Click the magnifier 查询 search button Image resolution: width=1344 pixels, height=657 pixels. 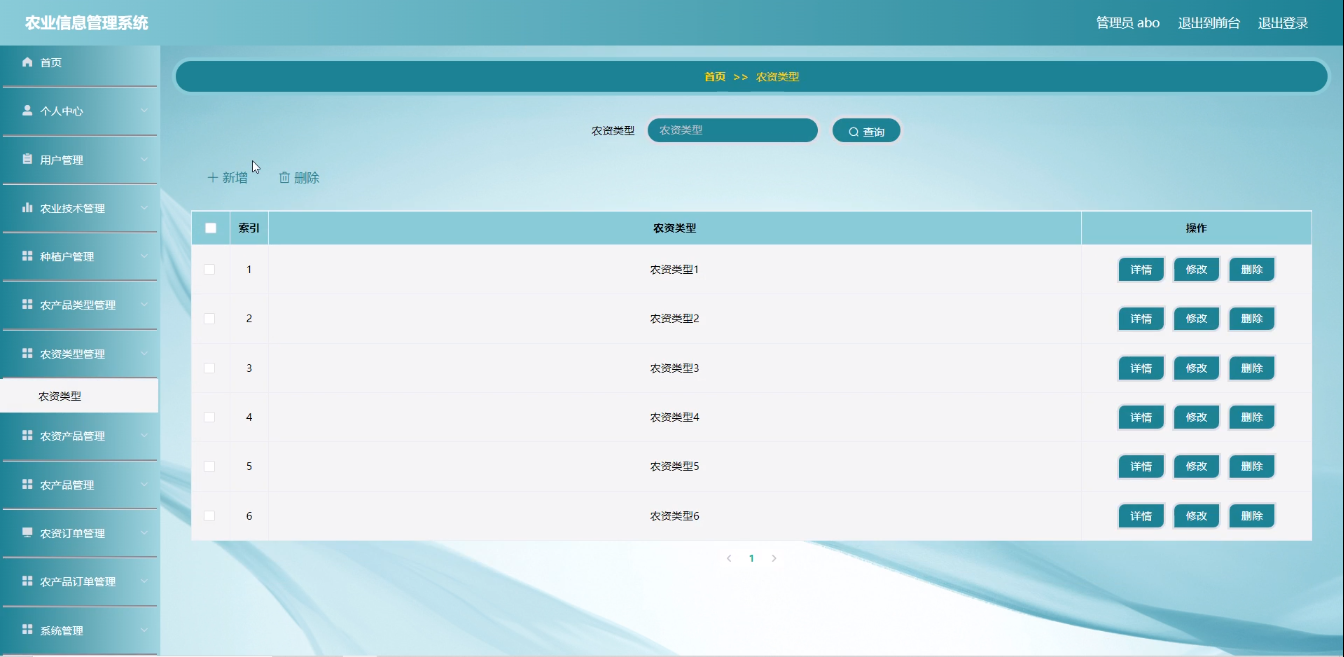[x=866, y=131]
